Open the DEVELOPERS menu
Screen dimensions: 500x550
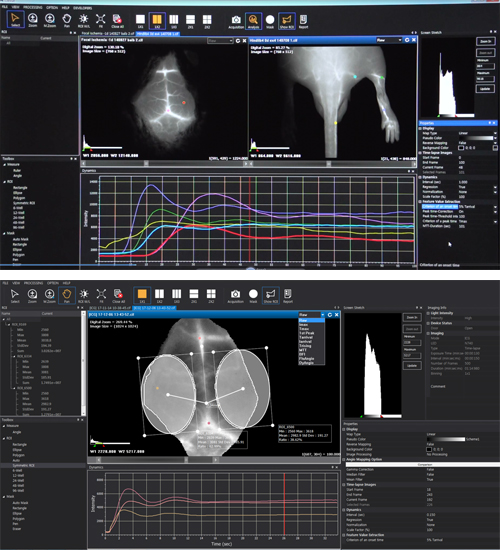click(82, 8)
